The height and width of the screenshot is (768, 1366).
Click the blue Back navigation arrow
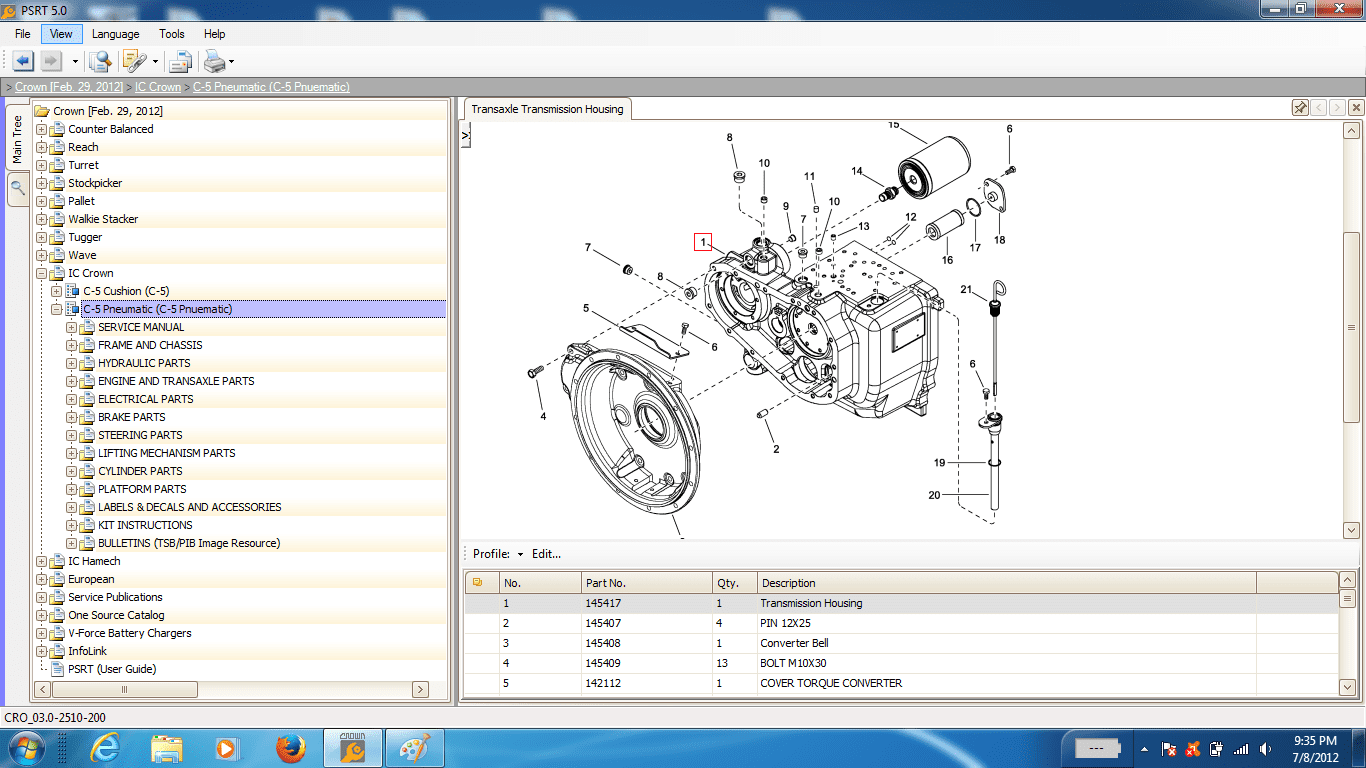(23, 61)
